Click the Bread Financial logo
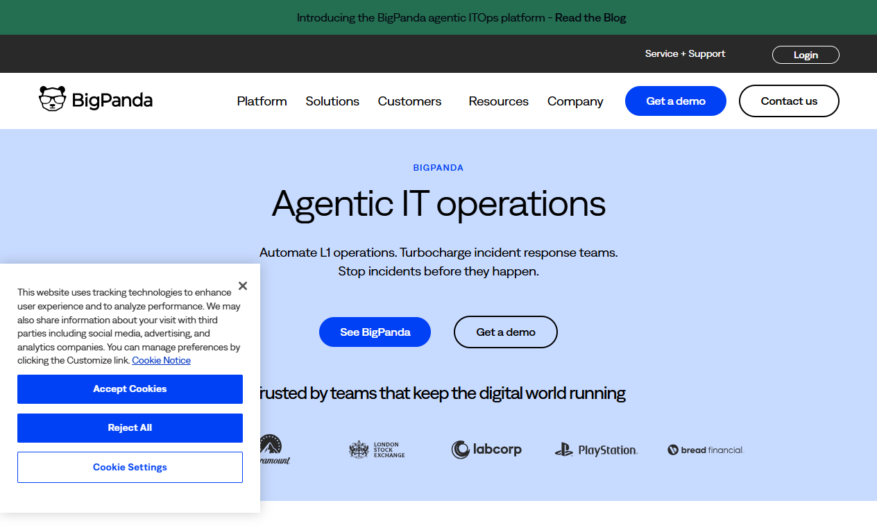 (705, 450)
